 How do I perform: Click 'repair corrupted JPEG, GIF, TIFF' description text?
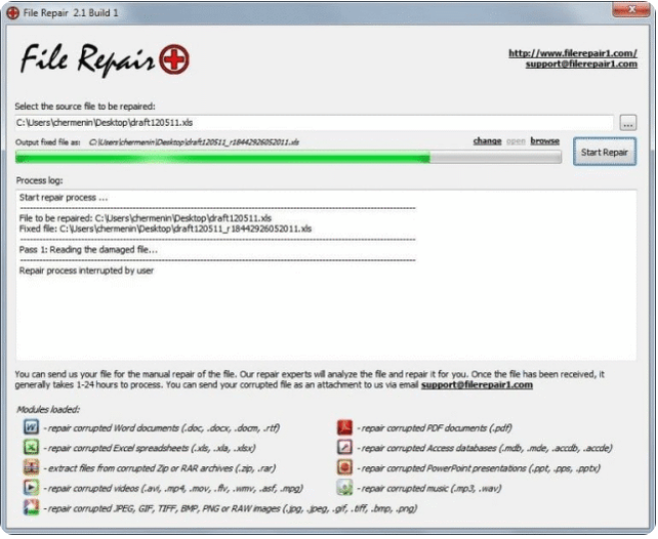coord(232,508)
